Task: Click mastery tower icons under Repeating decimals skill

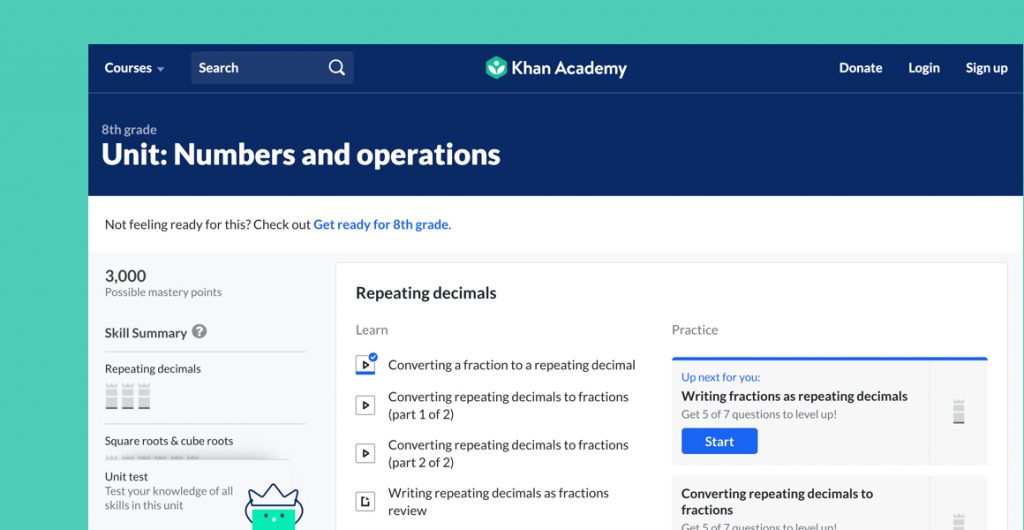Action: point(128,396)
